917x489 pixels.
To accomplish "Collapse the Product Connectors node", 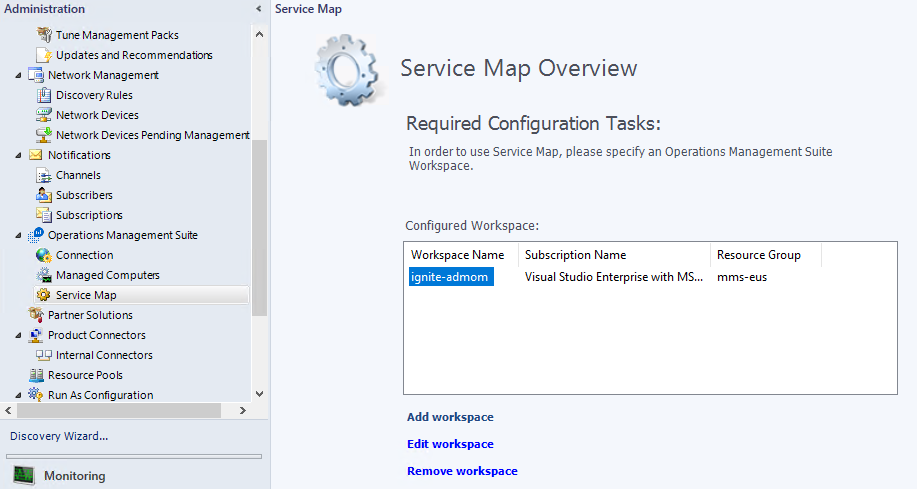I will point(18,336).
